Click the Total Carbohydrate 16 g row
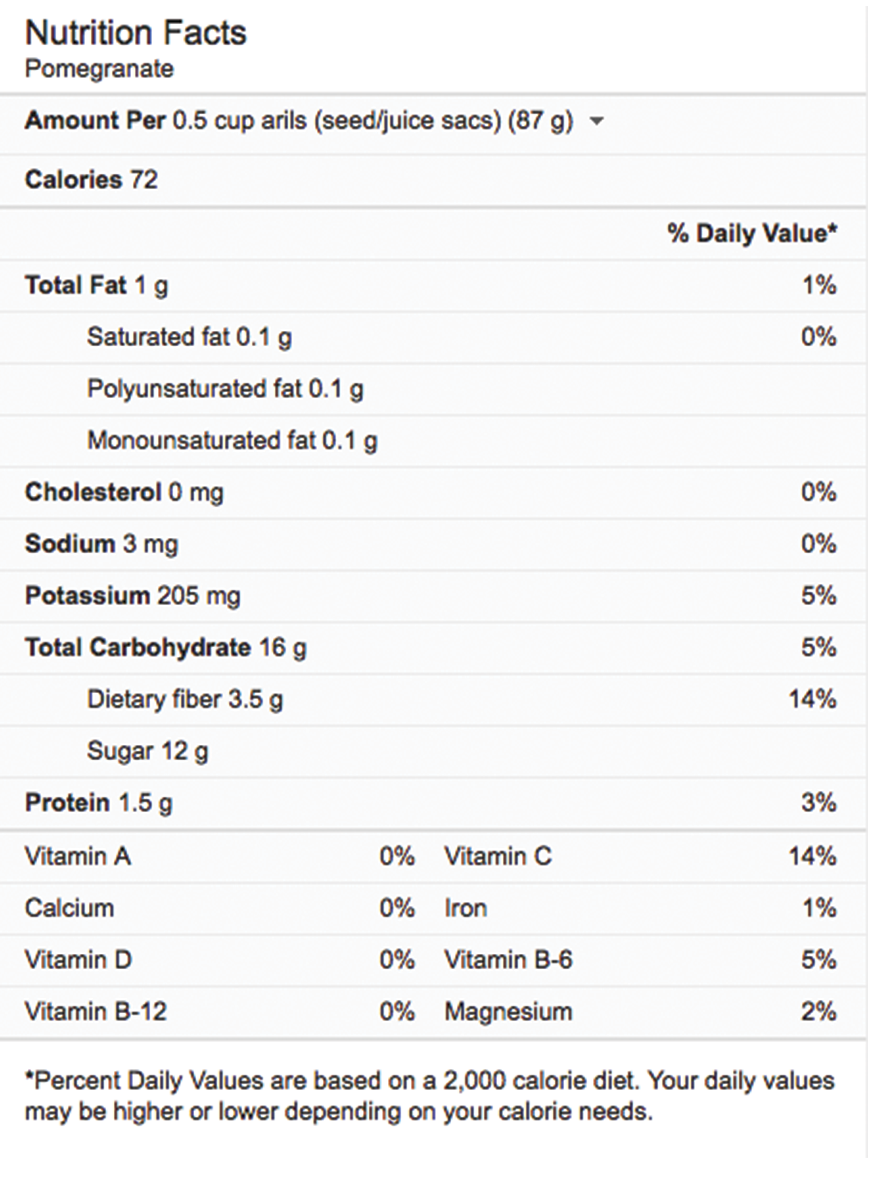Image resolution: width=872 pixels, height=1200 pixels. [166, 648]
